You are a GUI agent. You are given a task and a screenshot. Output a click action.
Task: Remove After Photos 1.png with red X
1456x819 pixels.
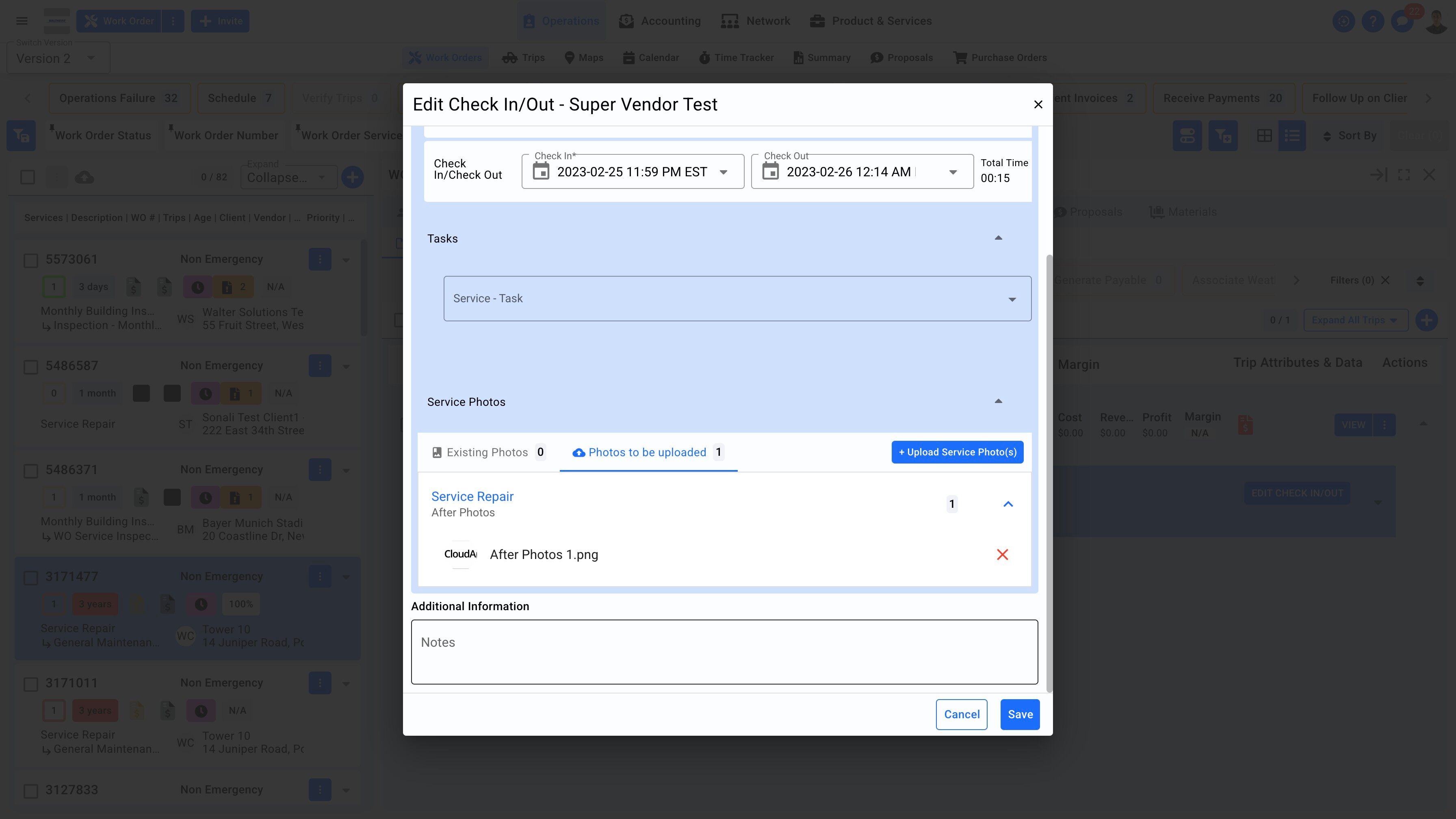[x=1002, y=555]
